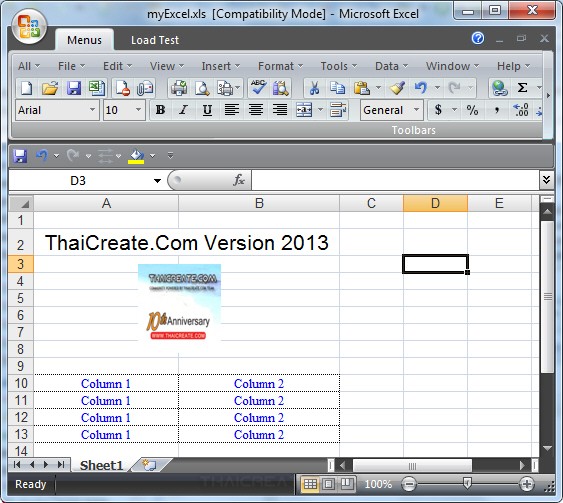The width and height of the screenshot is (563, 503).
Task: Click the Open folder icon
Action: (x=50, y=88)
